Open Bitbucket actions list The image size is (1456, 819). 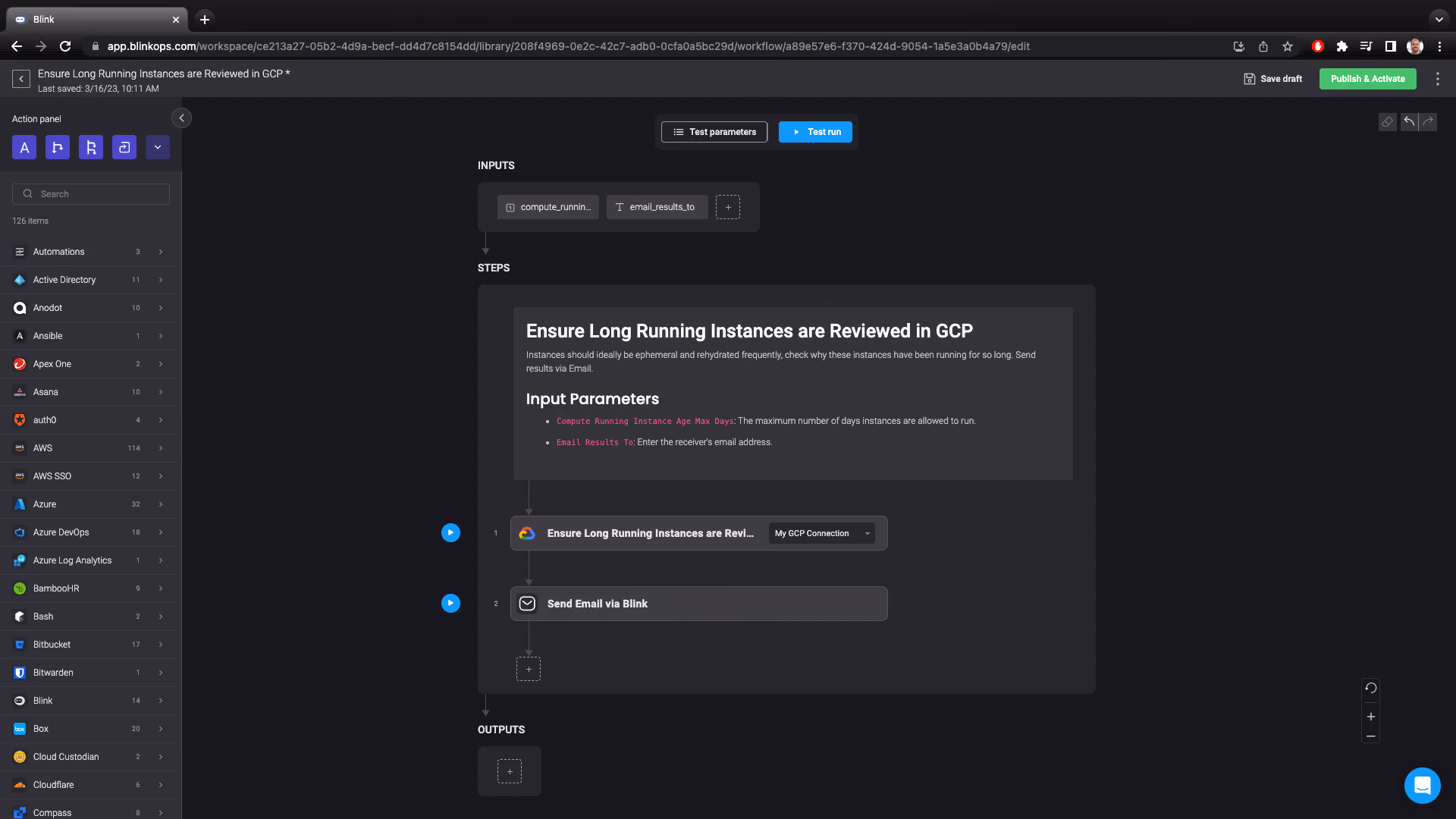pos(88,645)
